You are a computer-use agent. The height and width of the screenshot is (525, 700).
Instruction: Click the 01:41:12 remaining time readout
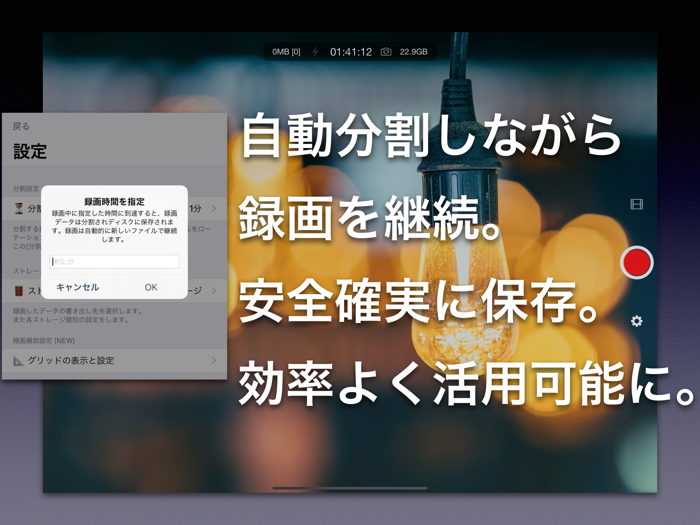pyautogui.click(x=351, y=52)
